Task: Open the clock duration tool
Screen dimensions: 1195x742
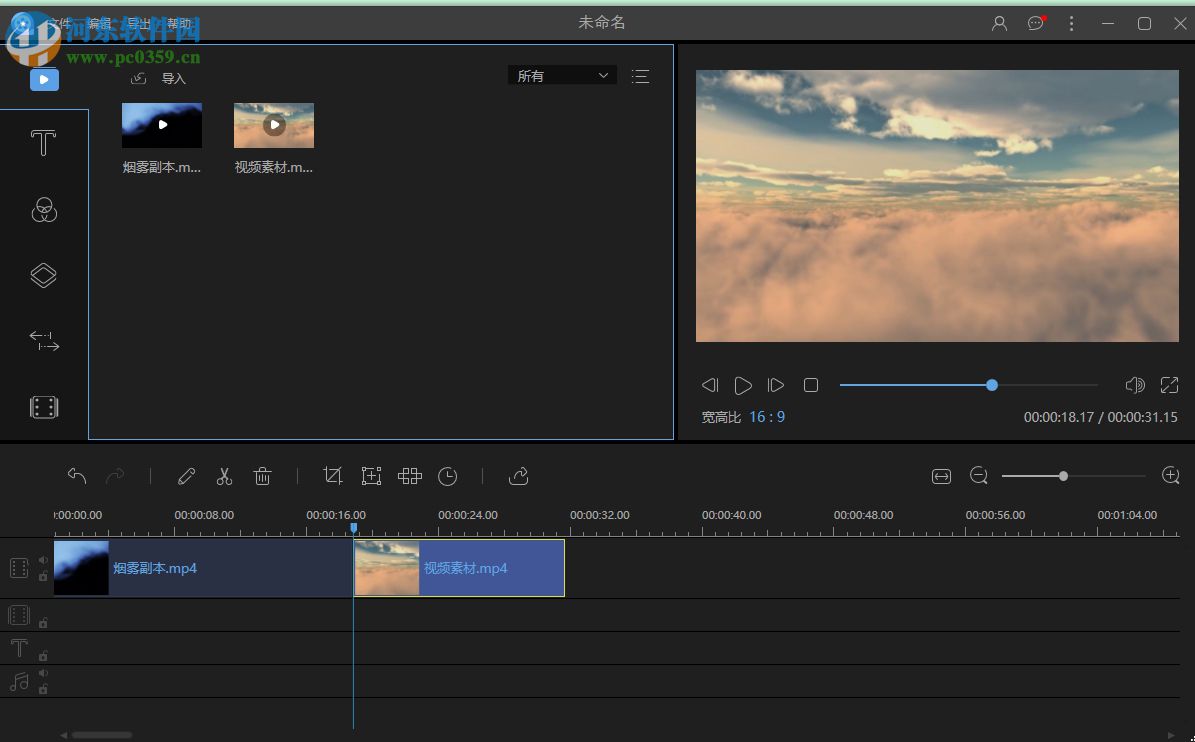Action: point(448,477)
